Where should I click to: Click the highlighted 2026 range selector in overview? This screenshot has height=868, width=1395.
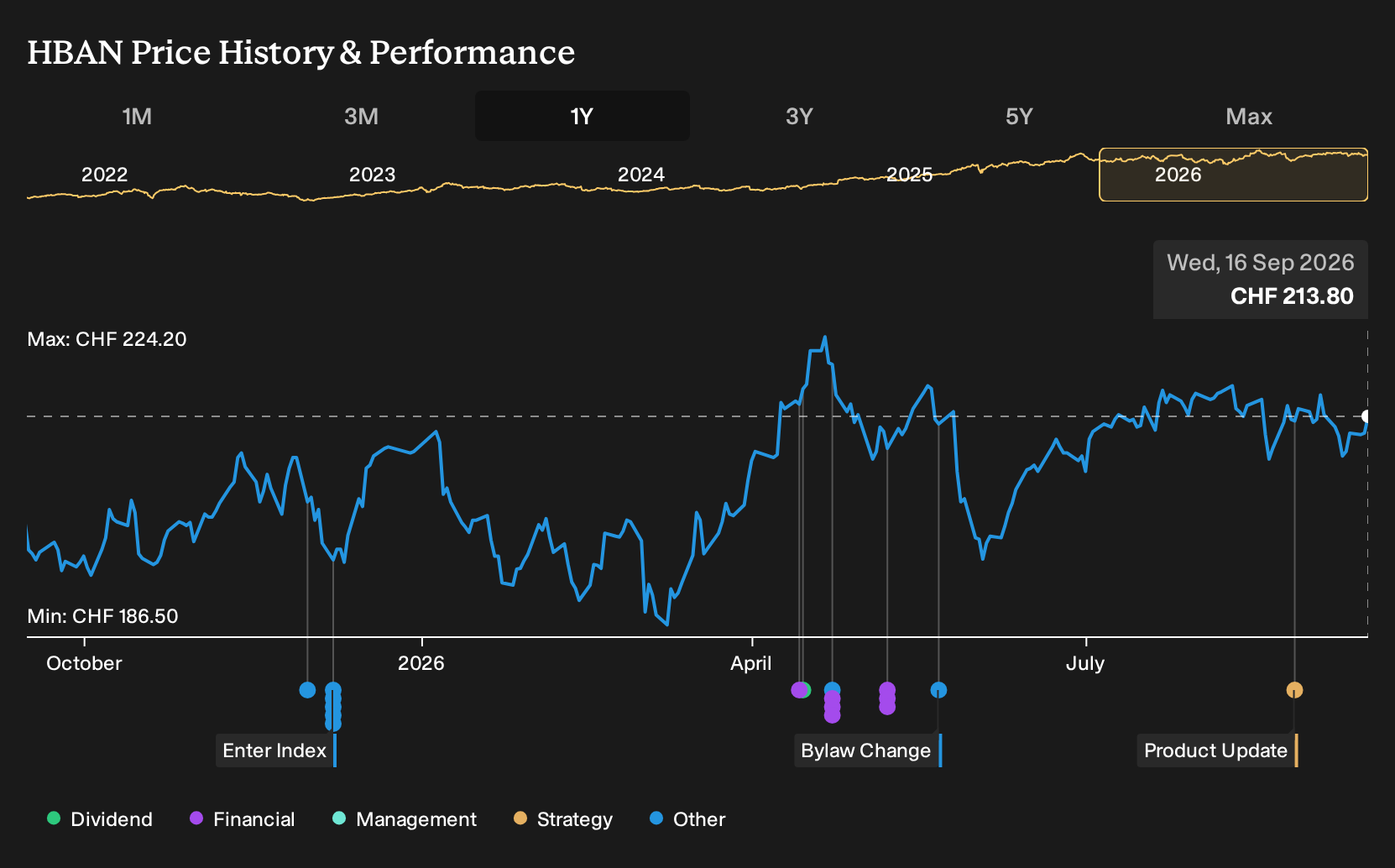(1233, 175)
